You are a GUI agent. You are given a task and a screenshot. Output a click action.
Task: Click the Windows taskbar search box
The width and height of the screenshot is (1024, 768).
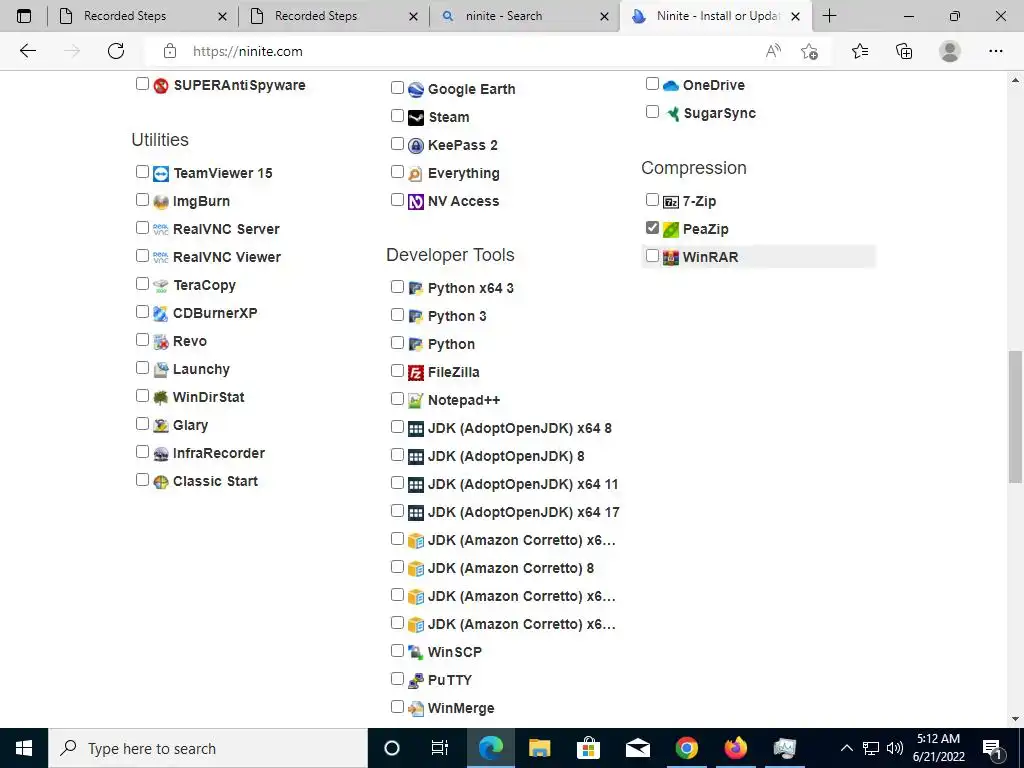208,748
